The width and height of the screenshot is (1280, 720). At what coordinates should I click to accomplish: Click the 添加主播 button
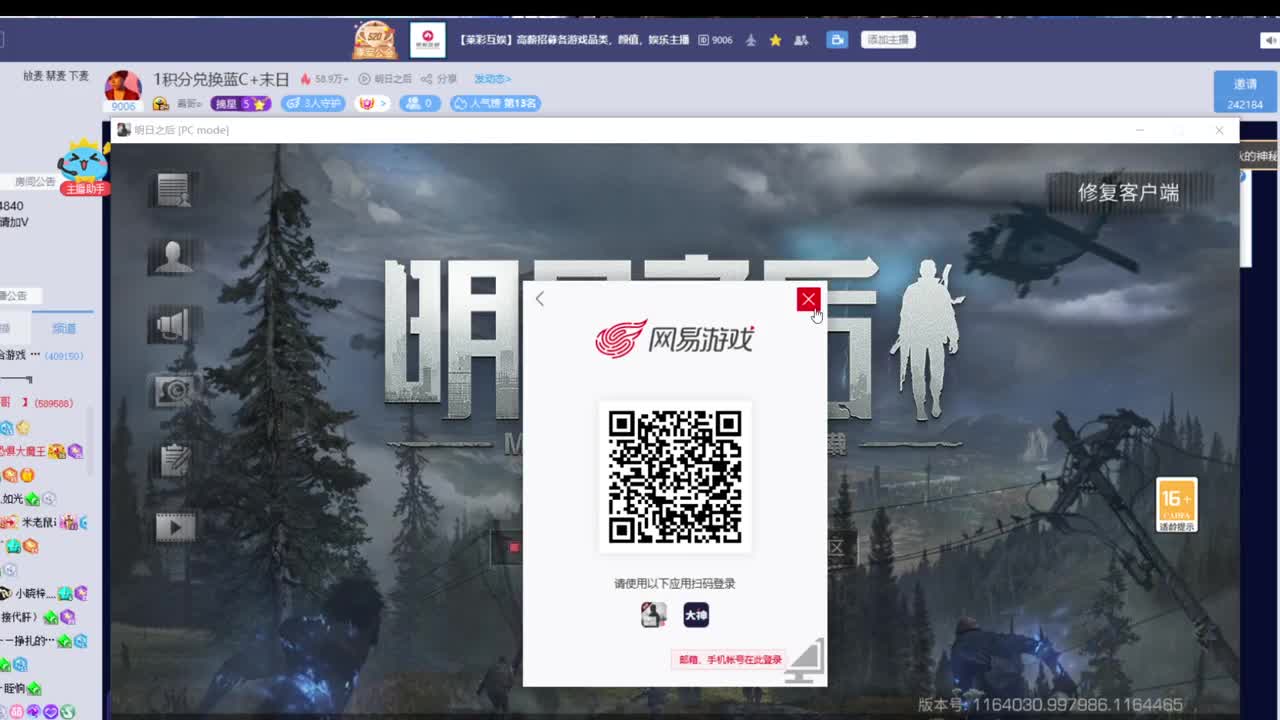pos(888,40)
